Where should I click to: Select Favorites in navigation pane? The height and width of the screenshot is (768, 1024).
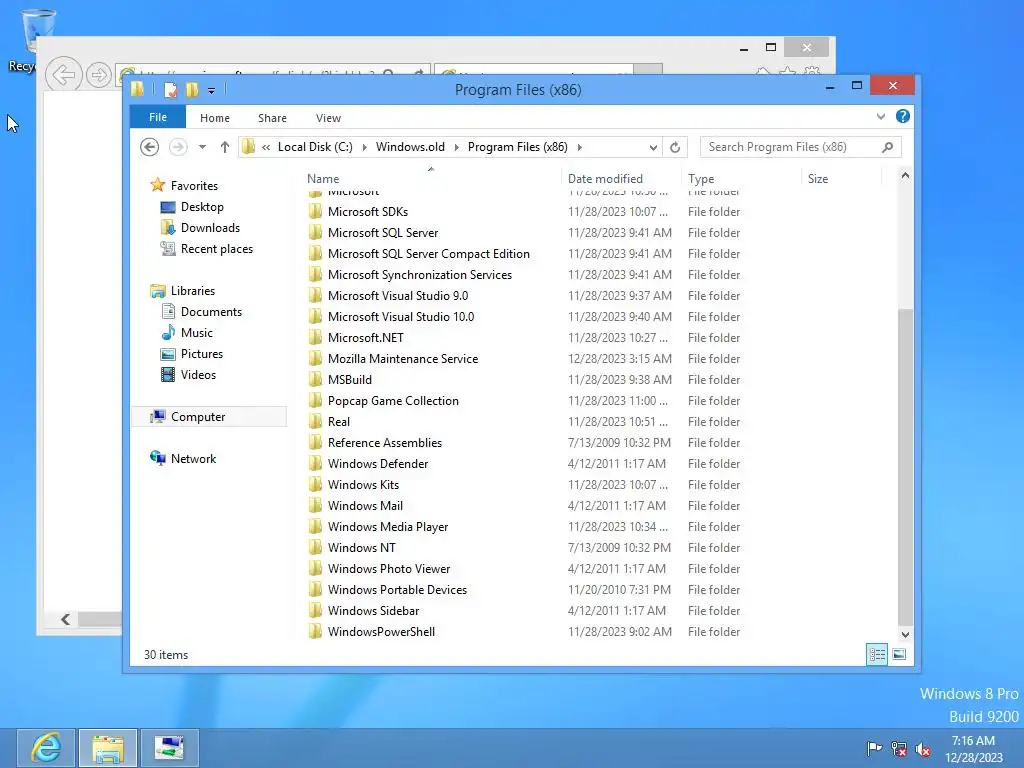tap(194, 185)
